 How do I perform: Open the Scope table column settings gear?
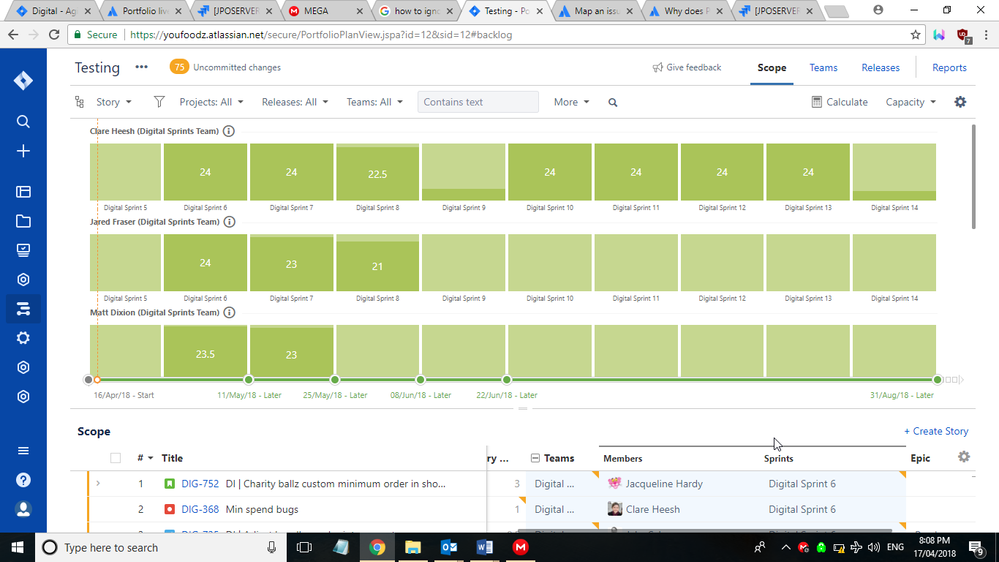[964, 457]
